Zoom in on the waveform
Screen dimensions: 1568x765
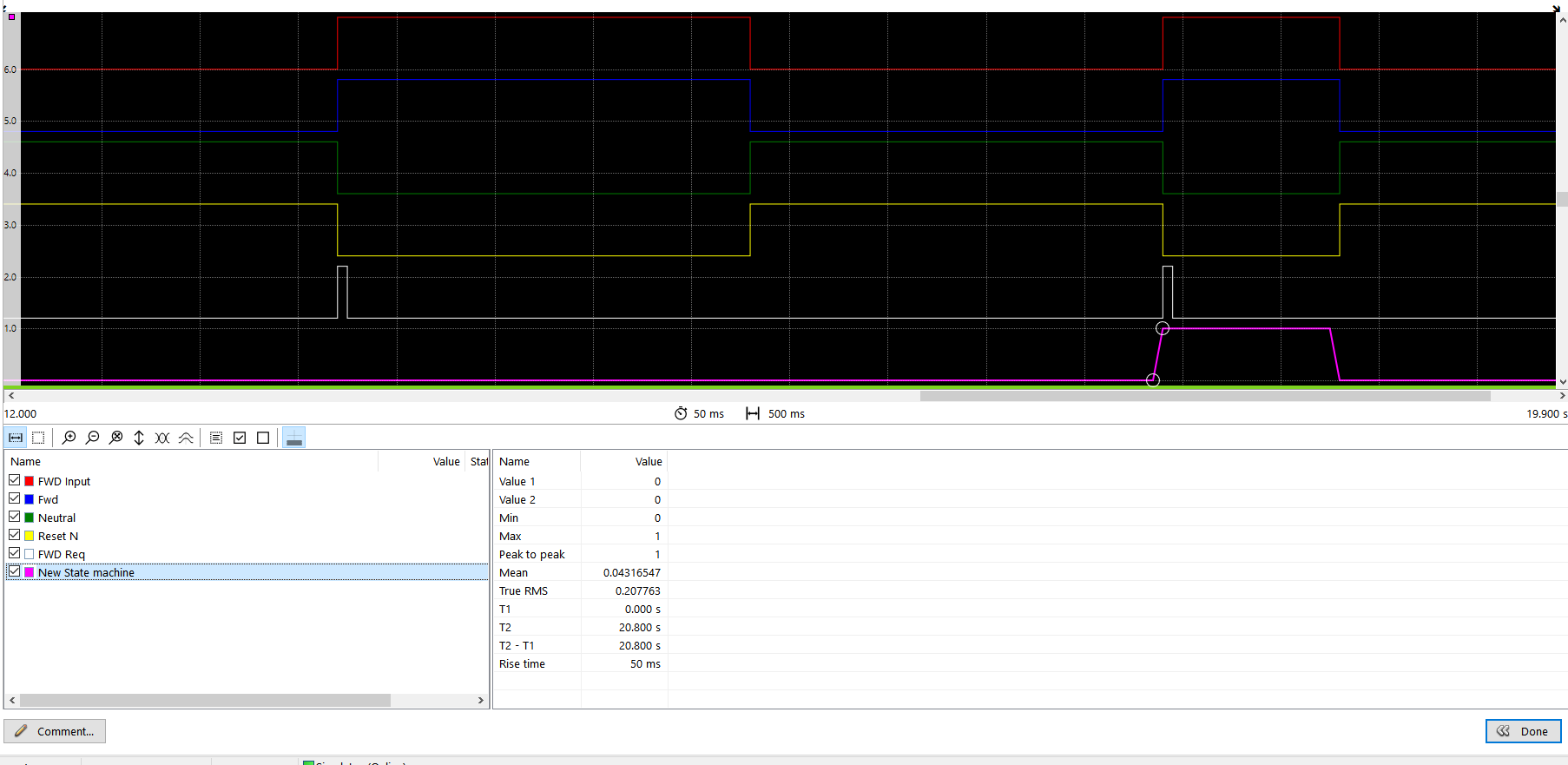(69, 438)
